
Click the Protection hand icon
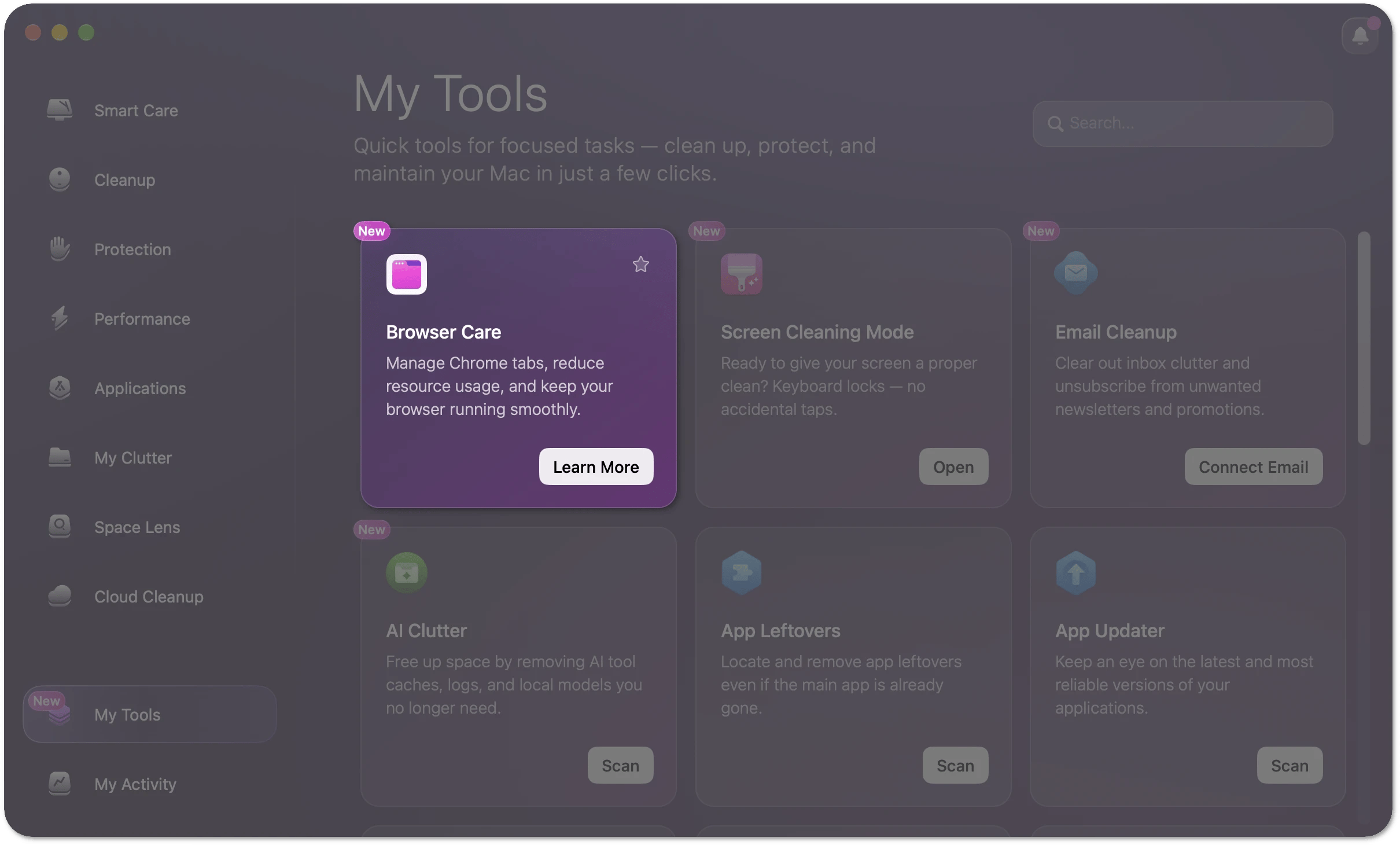point(60,249)
